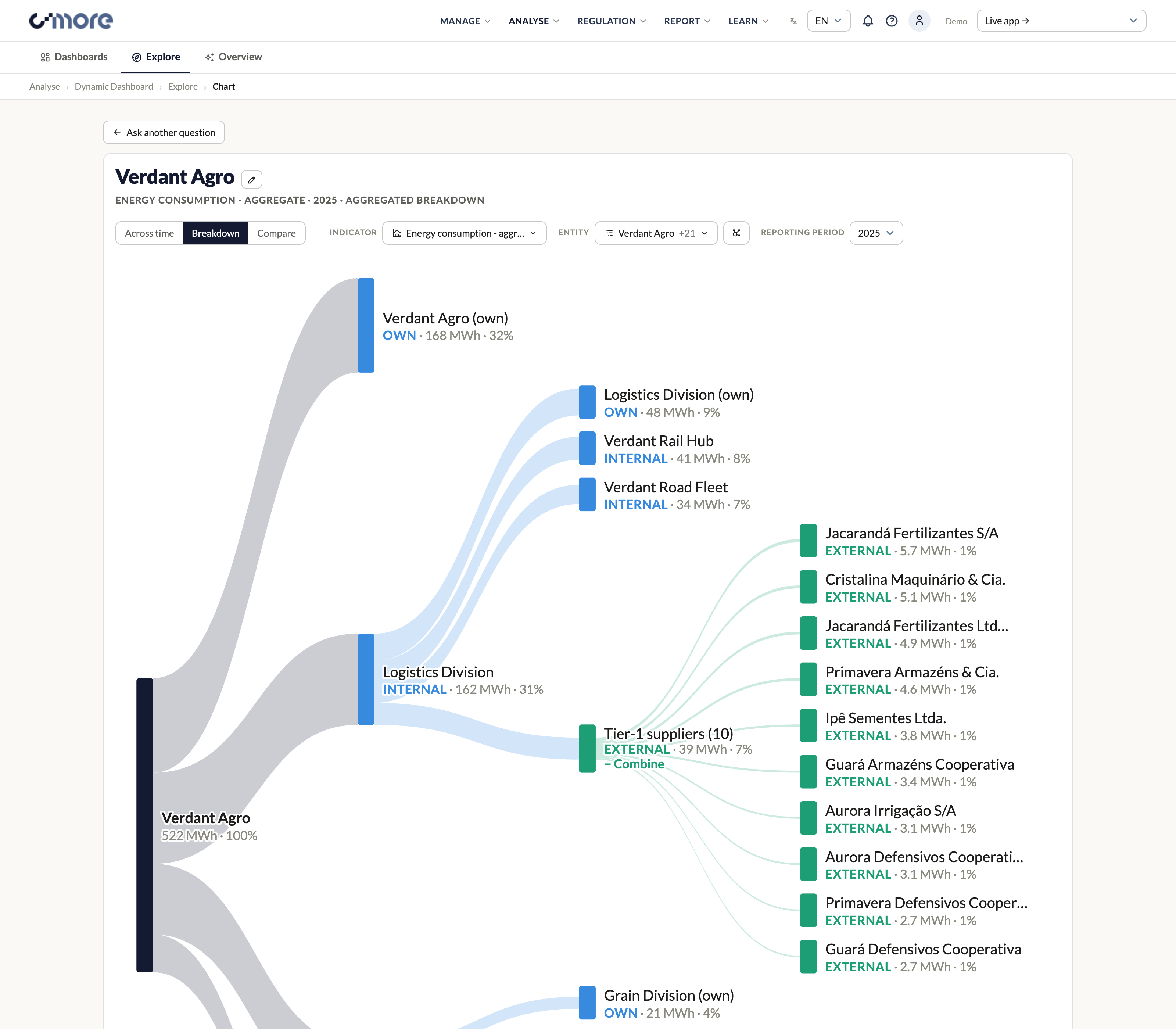Click the dark Verdant Agro root node

point(145,825)
